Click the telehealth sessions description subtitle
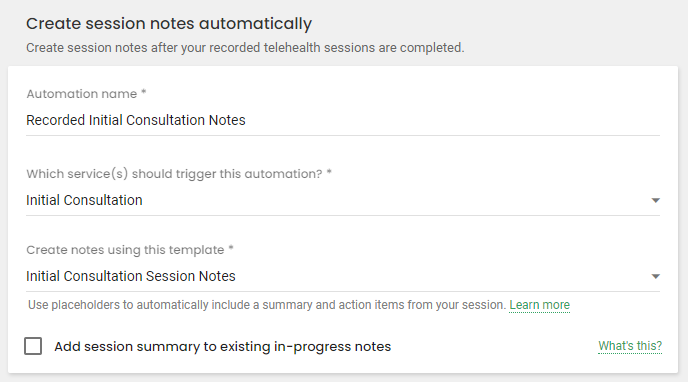Screen dimensions: 688x382 (x=245, y=47)
